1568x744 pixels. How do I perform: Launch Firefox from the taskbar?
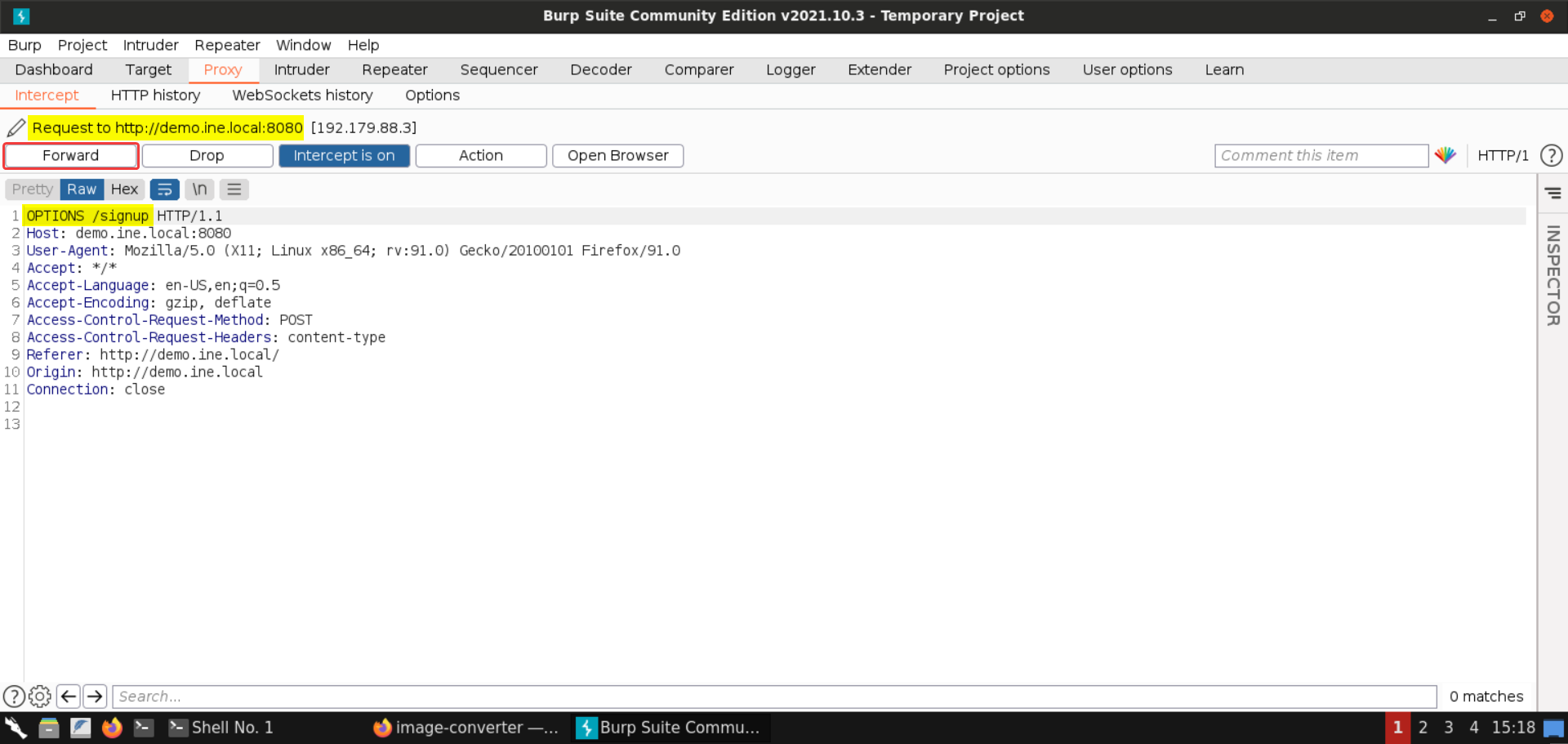(x=112, y=728)
